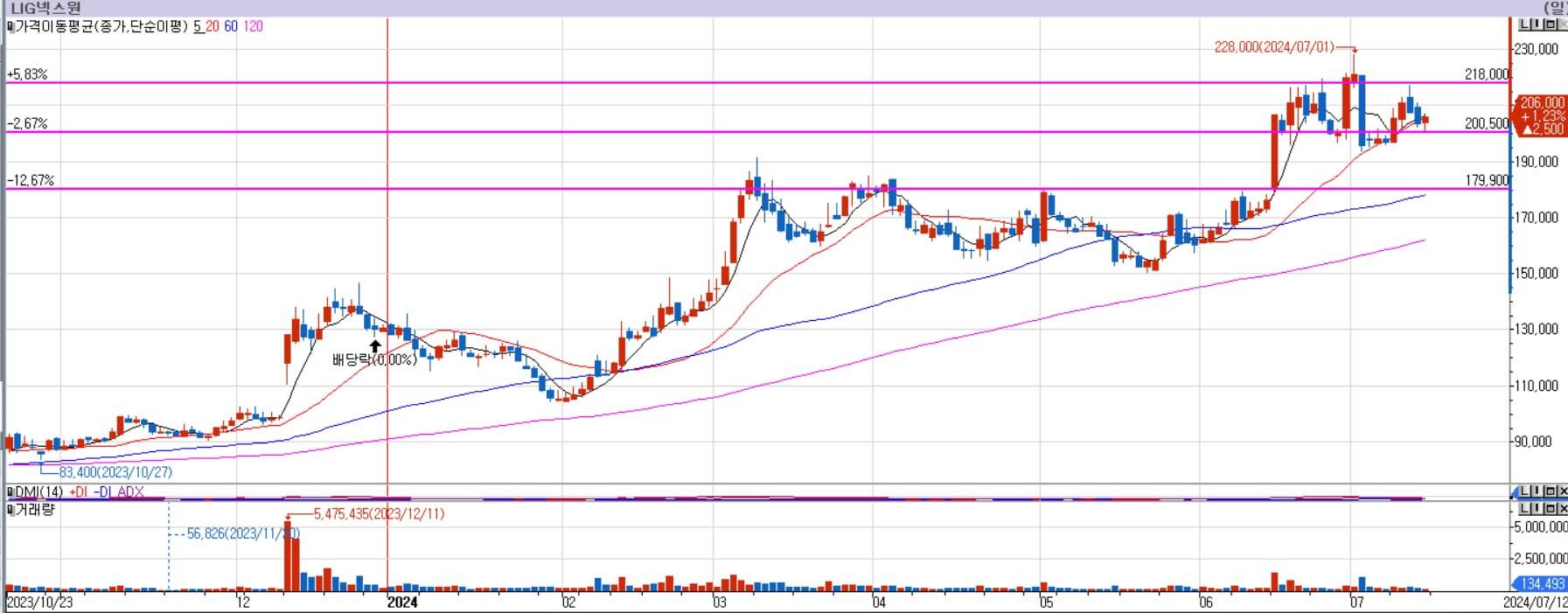The width and height of the screenshot is (1568, 613).
Task: Select the -DI legend entry
Action: click(104, 492)
